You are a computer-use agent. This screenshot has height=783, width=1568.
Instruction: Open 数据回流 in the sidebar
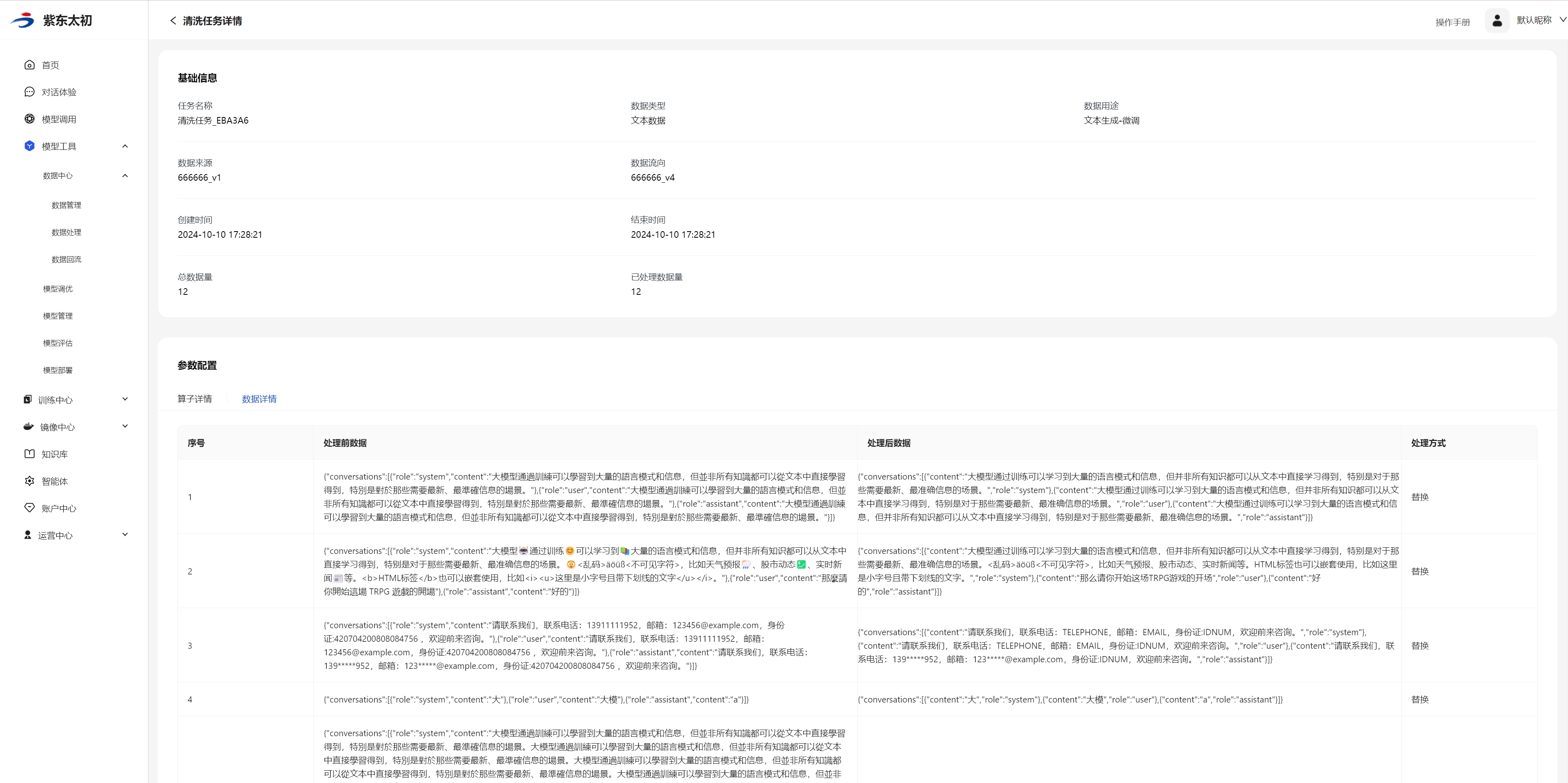pos(67,259)
